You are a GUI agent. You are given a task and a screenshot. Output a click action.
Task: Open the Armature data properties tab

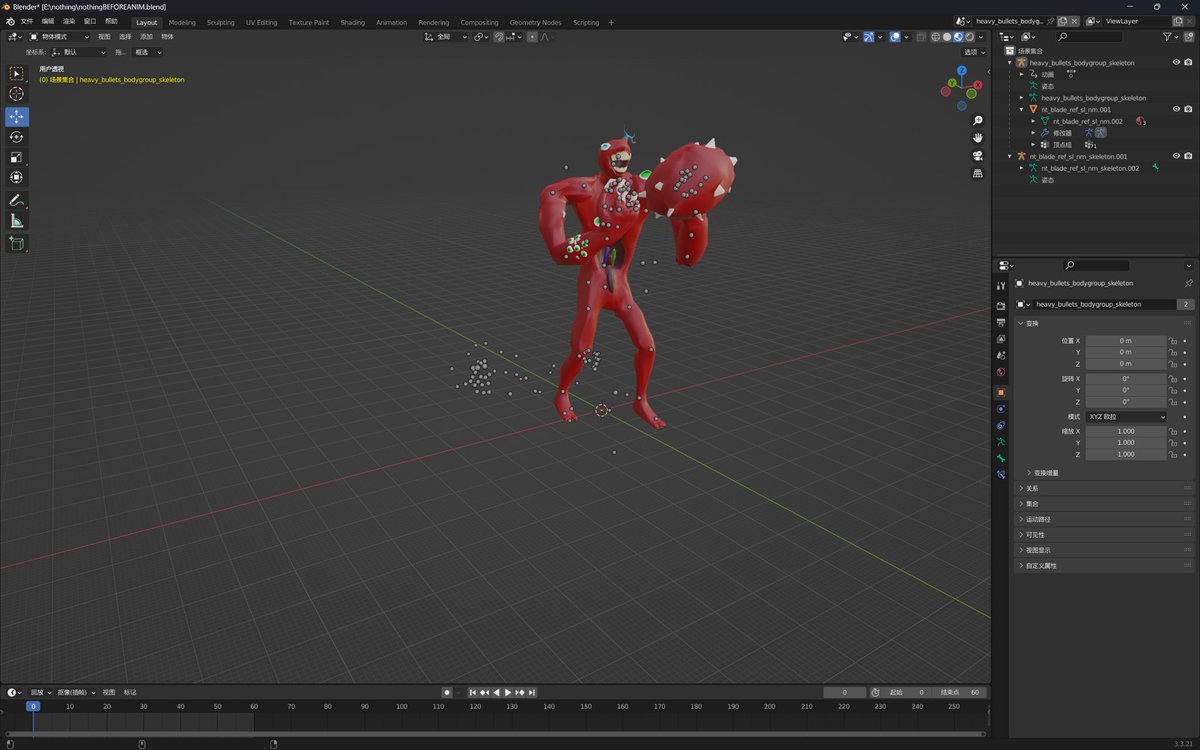click(1001, 442)
